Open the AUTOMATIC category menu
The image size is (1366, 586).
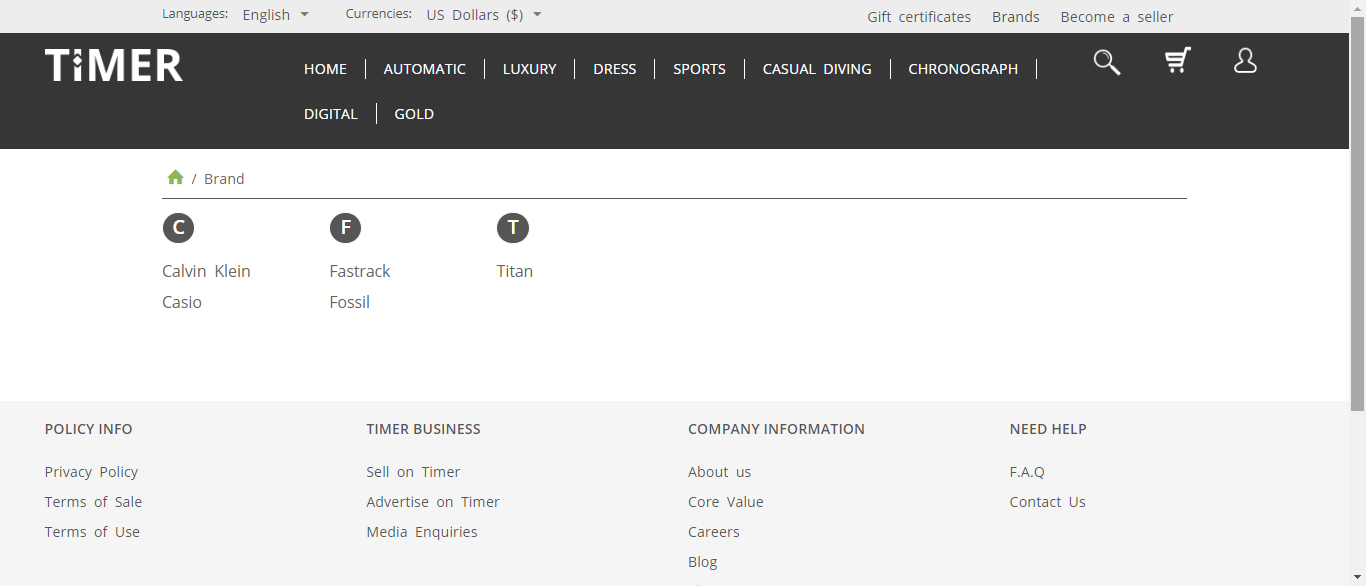[x=425, y=69]
